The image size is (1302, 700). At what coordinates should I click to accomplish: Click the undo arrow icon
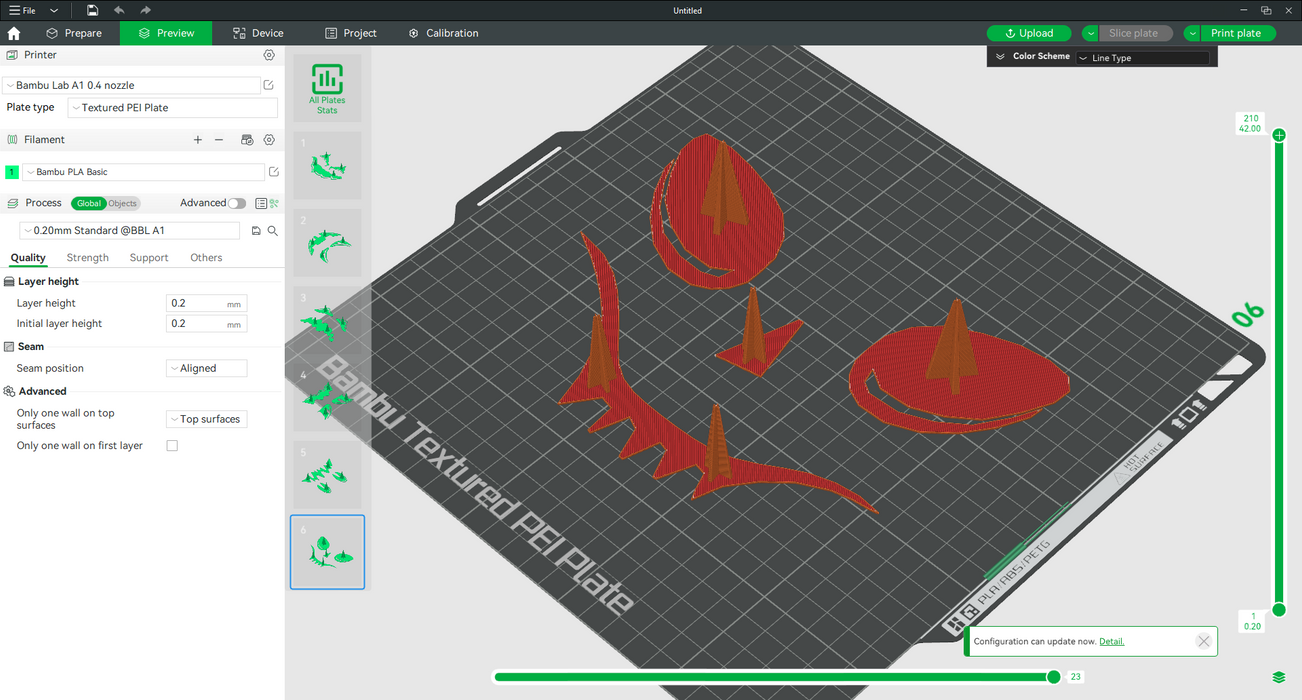pos(119,10)
